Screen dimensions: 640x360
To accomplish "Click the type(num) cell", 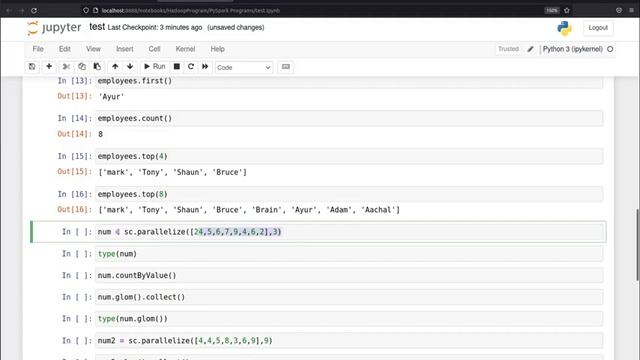I will (349, 254).
